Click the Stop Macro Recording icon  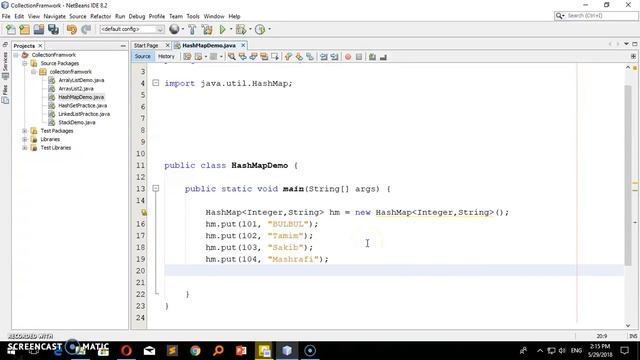tap(359, 57)
